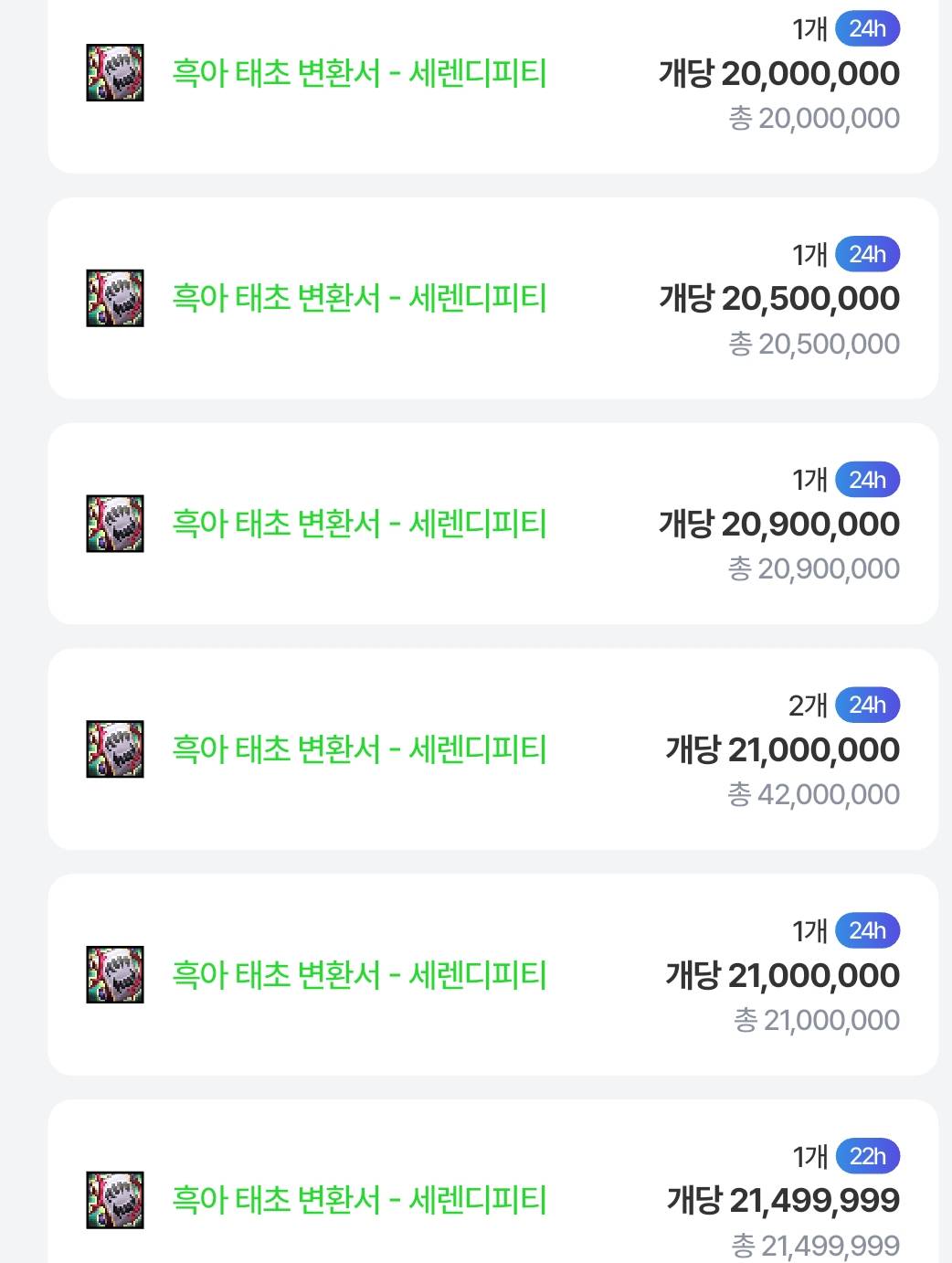The width and height of the screenshot is (952, 1263).
Task: Click item icon of the 20,500,000 listing
Action: (x=115, y=298)
